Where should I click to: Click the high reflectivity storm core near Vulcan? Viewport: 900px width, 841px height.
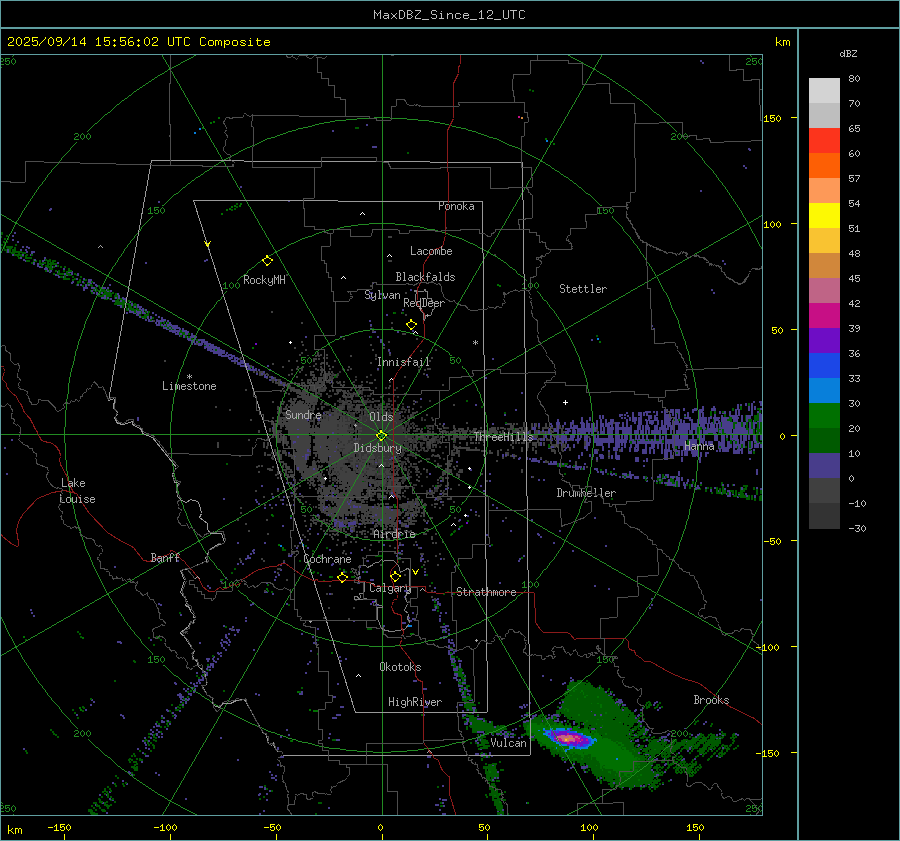[x=568, y=739]
